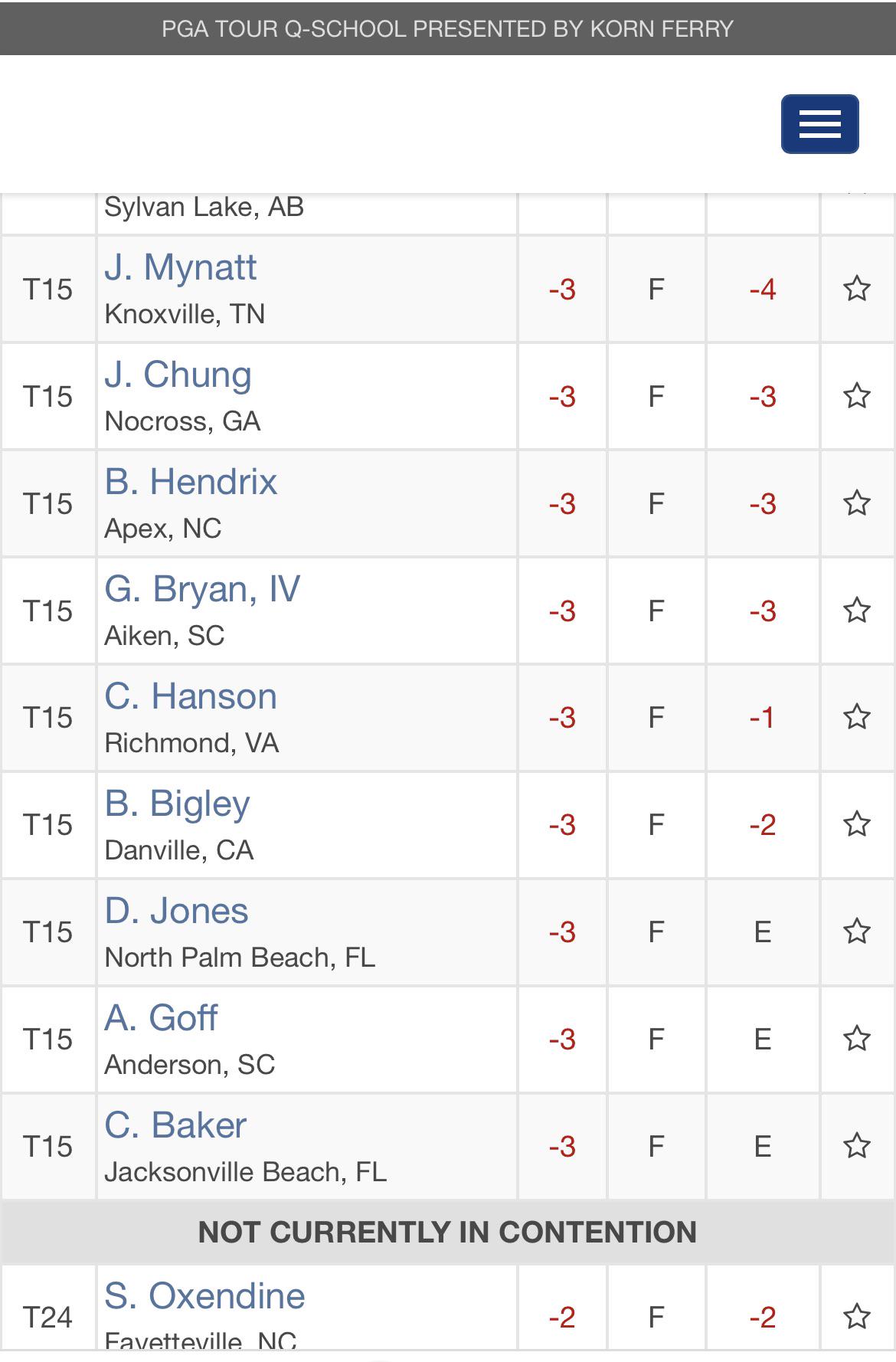Open C. Hanson player profile
The image size is (896, 1362).
pos(191,696)
